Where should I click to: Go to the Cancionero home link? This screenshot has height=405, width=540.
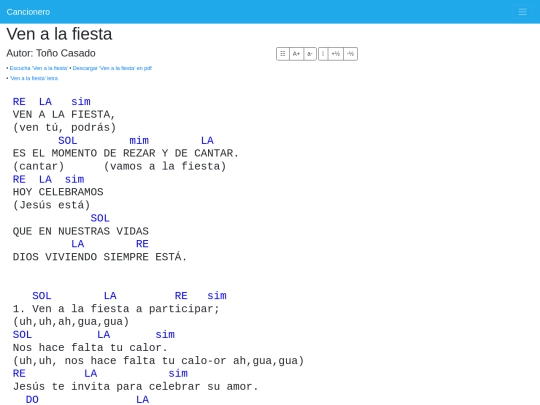pos(28,12)
